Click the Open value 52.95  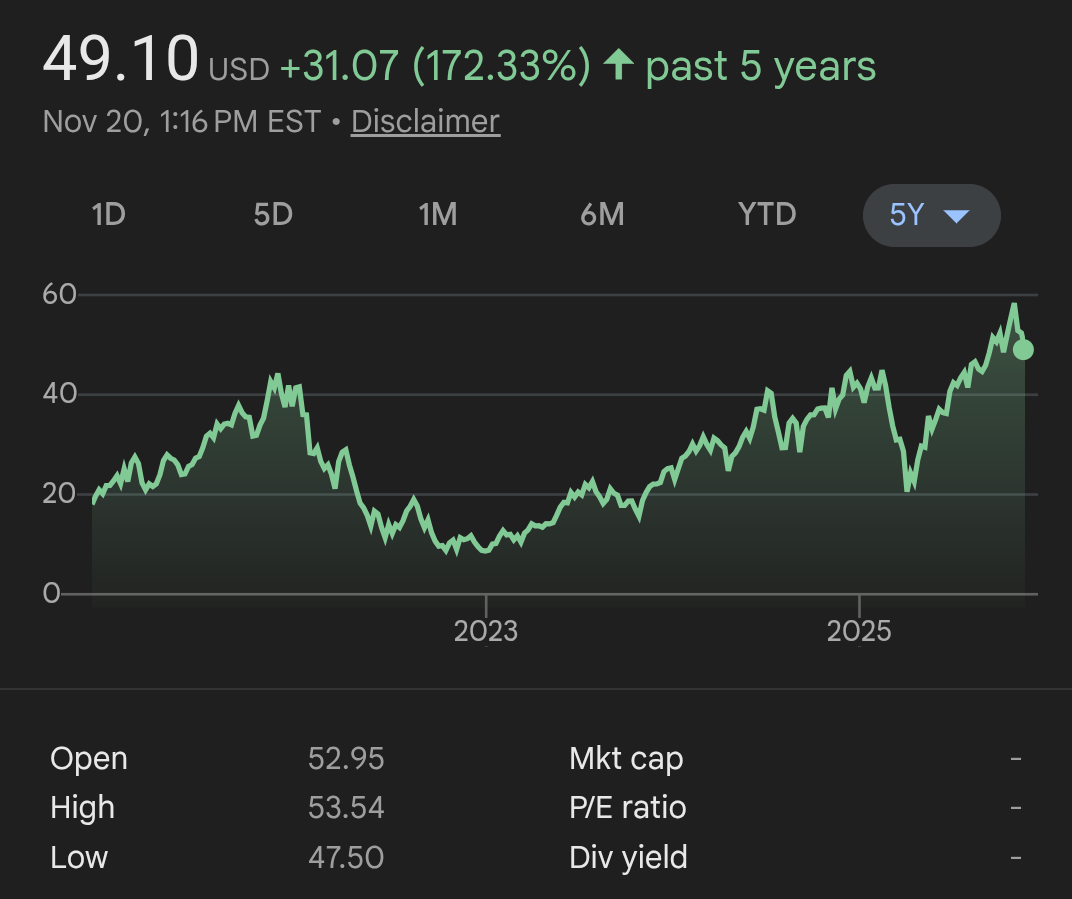coord(346,759)
